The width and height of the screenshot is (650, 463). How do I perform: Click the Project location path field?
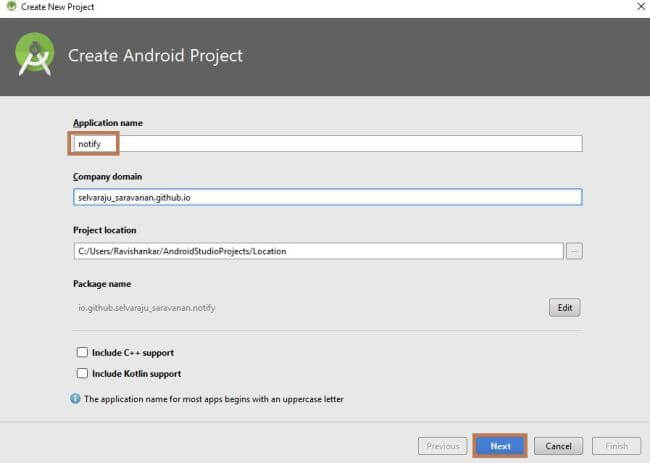pyautogui.click(x=318, y=251)
